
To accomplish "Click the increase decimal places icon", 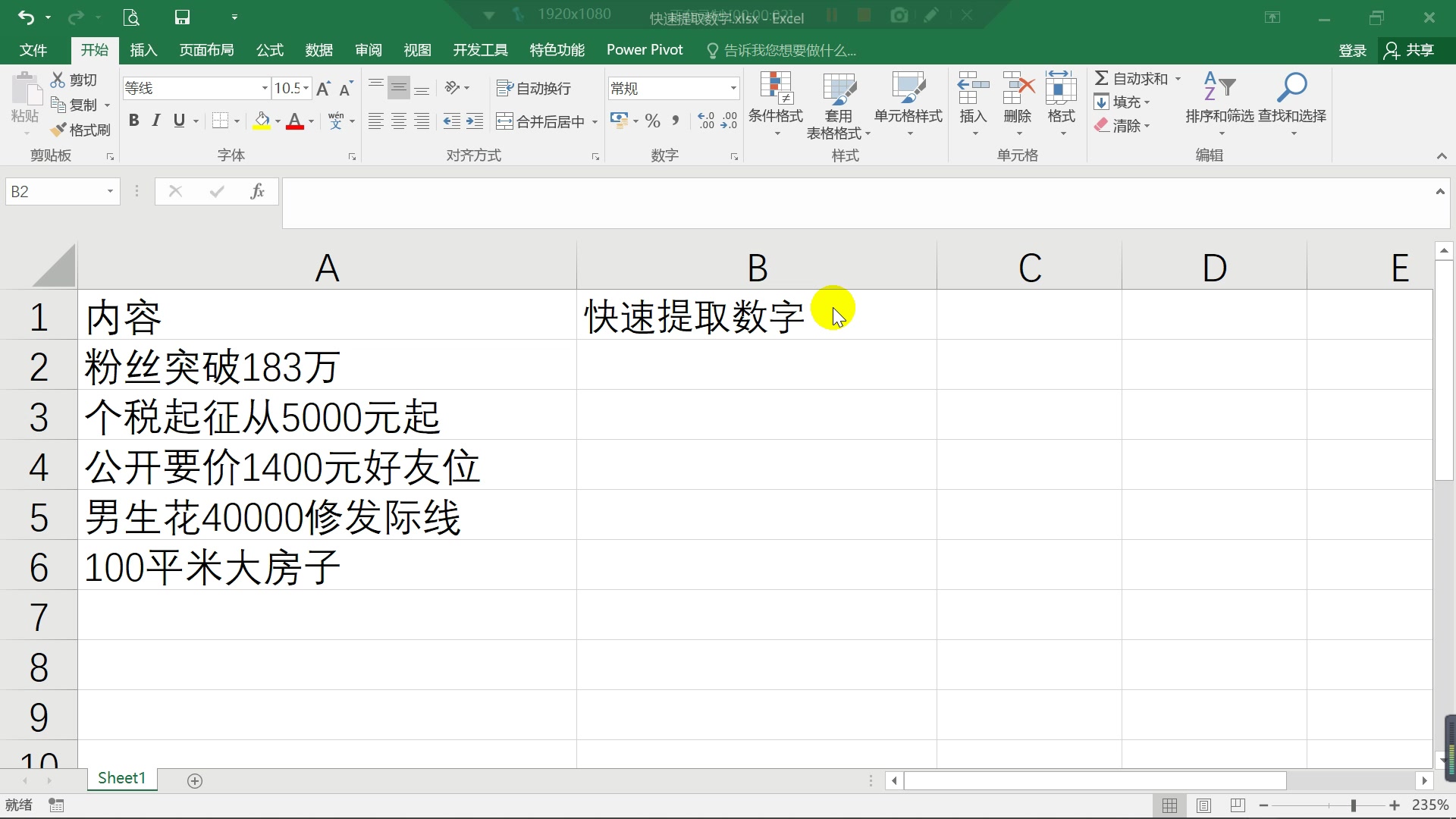I will (706, 121).
